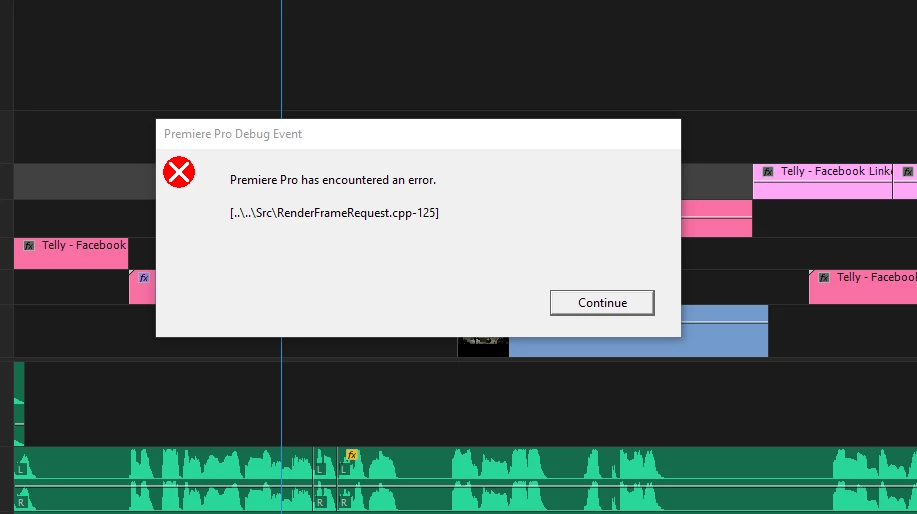Select the RenderFrameRequest.cpp-125 error path text
The image size is (917, 514).
tap(334, 213)
